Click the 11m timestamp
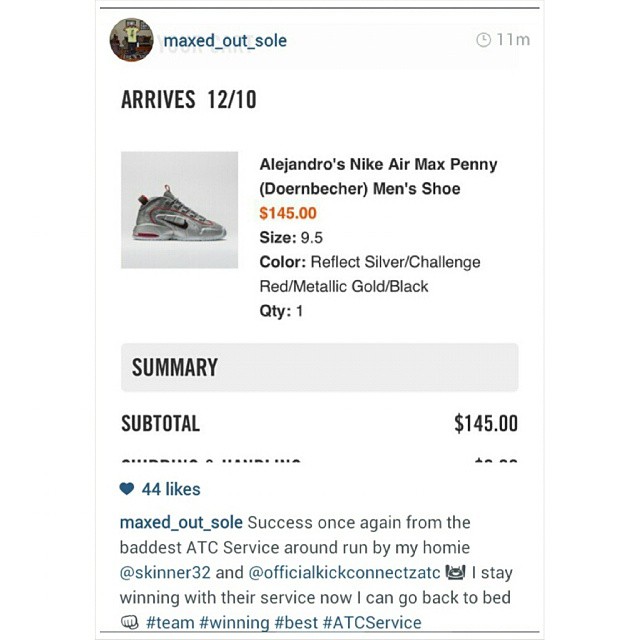Image resolution: width=640 pixels, height=640 pixels. tap(513, 40)
